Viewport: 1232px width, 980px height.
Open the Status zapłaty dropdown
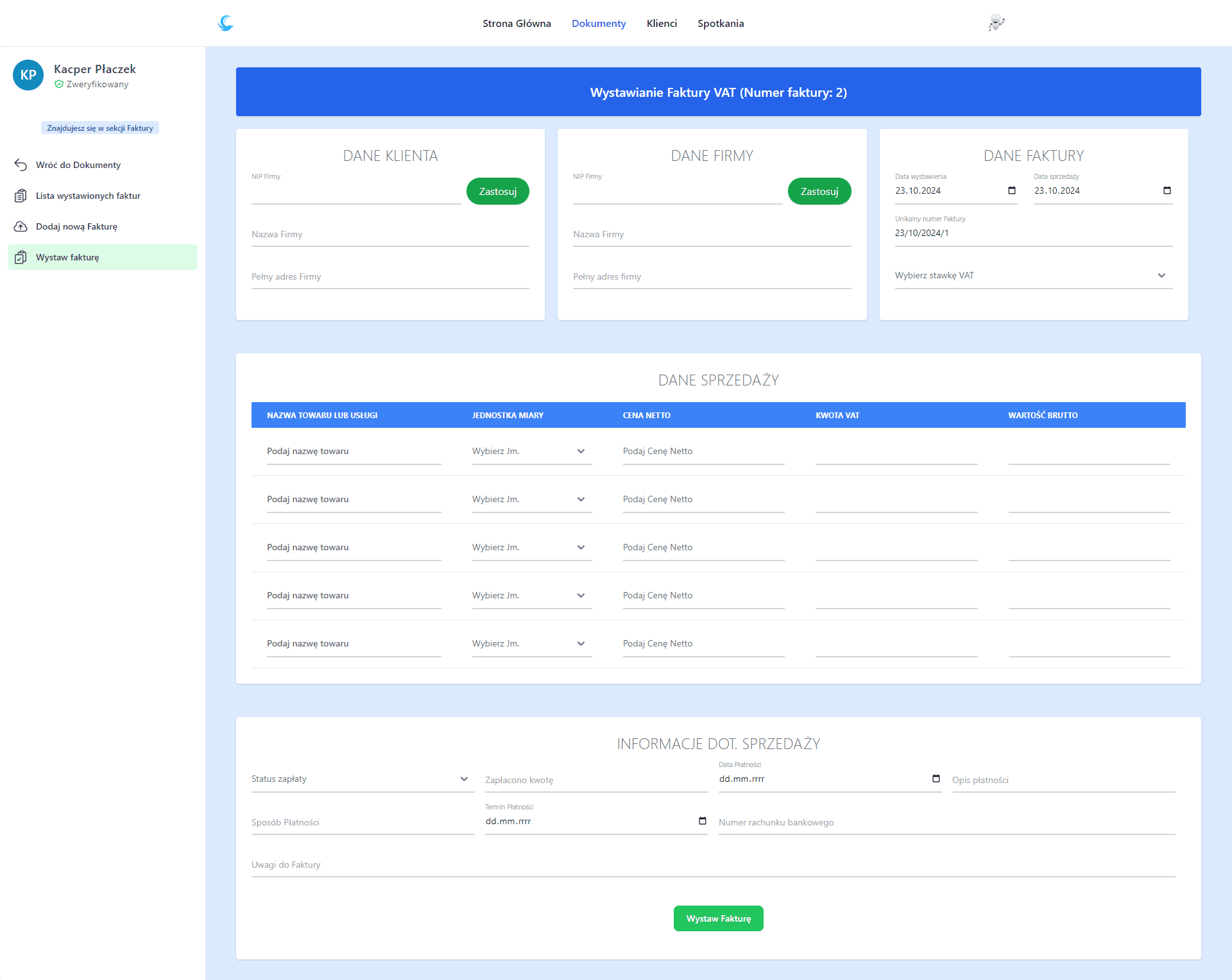click(x=464, y=779)
